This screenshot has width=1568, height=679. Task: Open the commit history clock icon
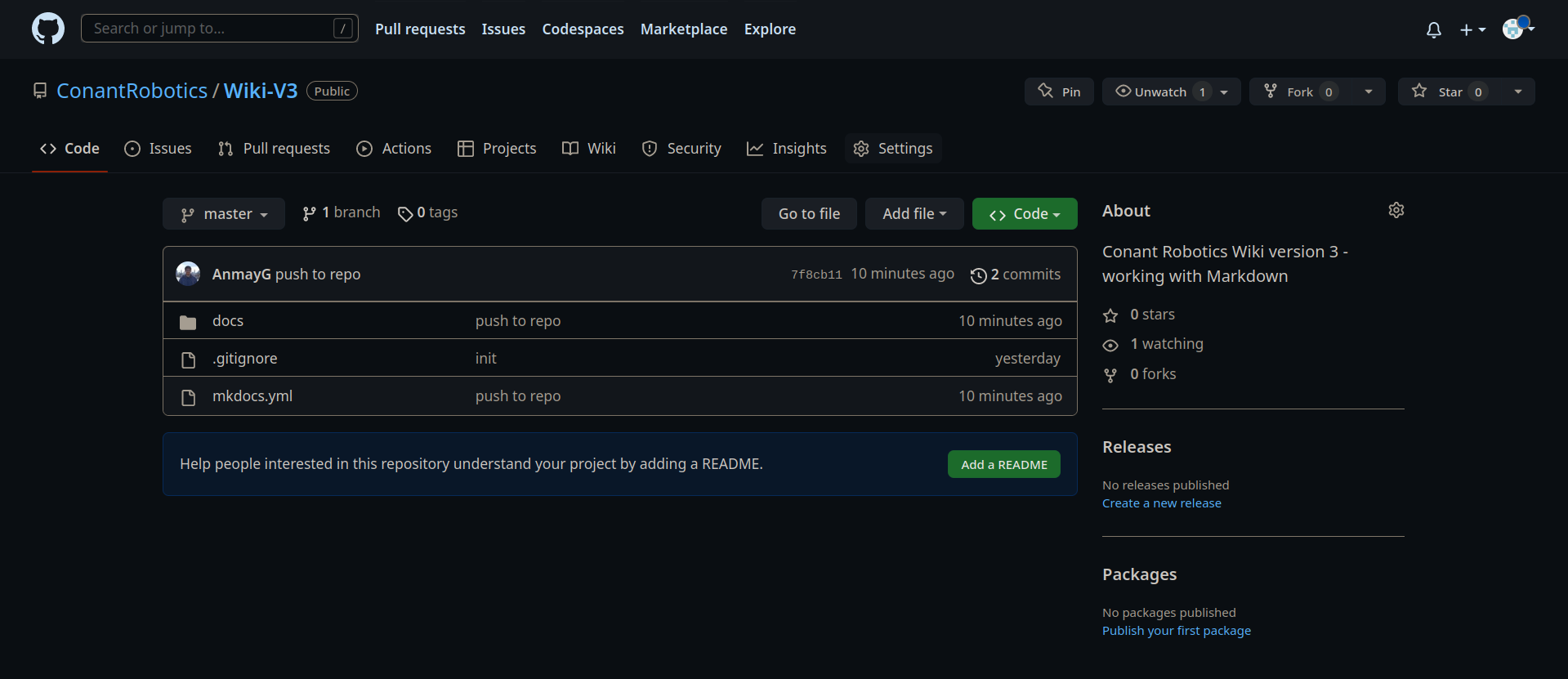[x=978, y=275]
